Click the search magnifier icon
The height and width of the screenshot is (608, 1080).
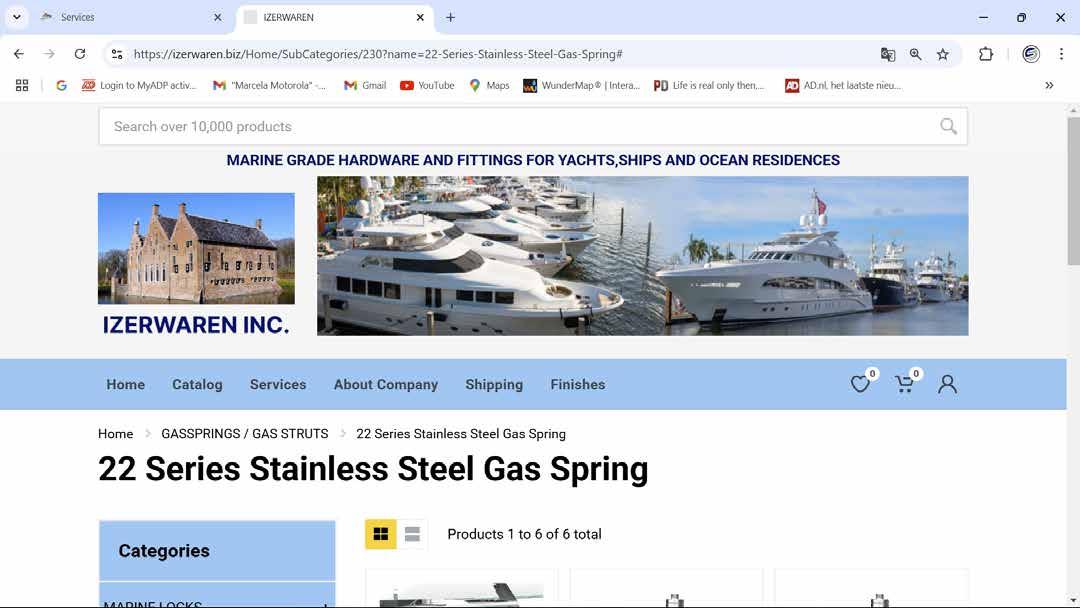coord(948,126)
